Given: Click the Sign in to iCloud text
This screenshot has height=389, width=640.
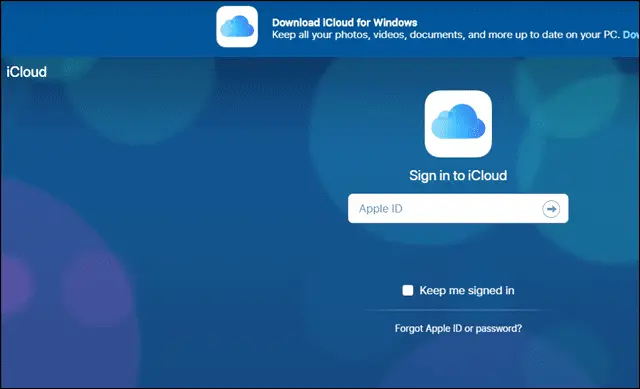Looking at the screenshot, I should [458, 176].
